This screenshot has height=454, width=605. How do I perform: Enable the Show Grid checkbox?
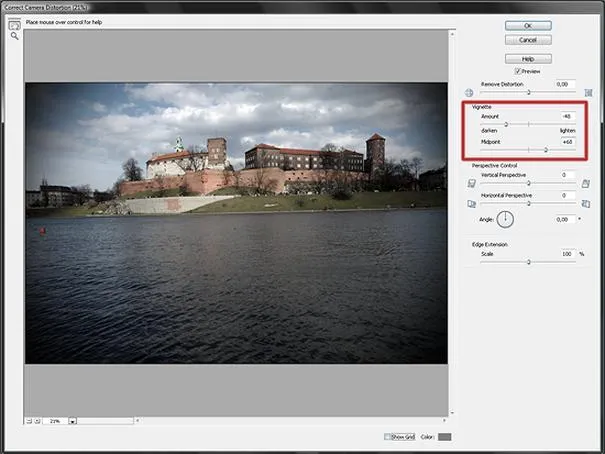click(x=387, y=437)
